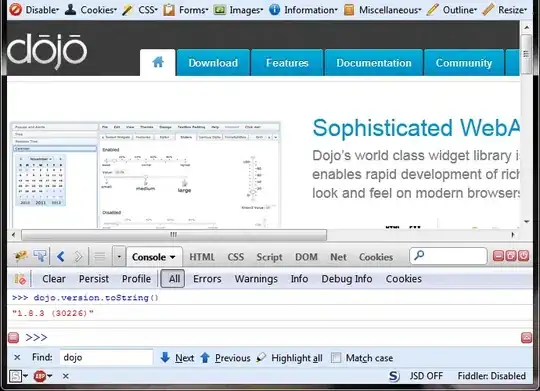Click the horizontal page scrollbar thumb

pos(174,235)
